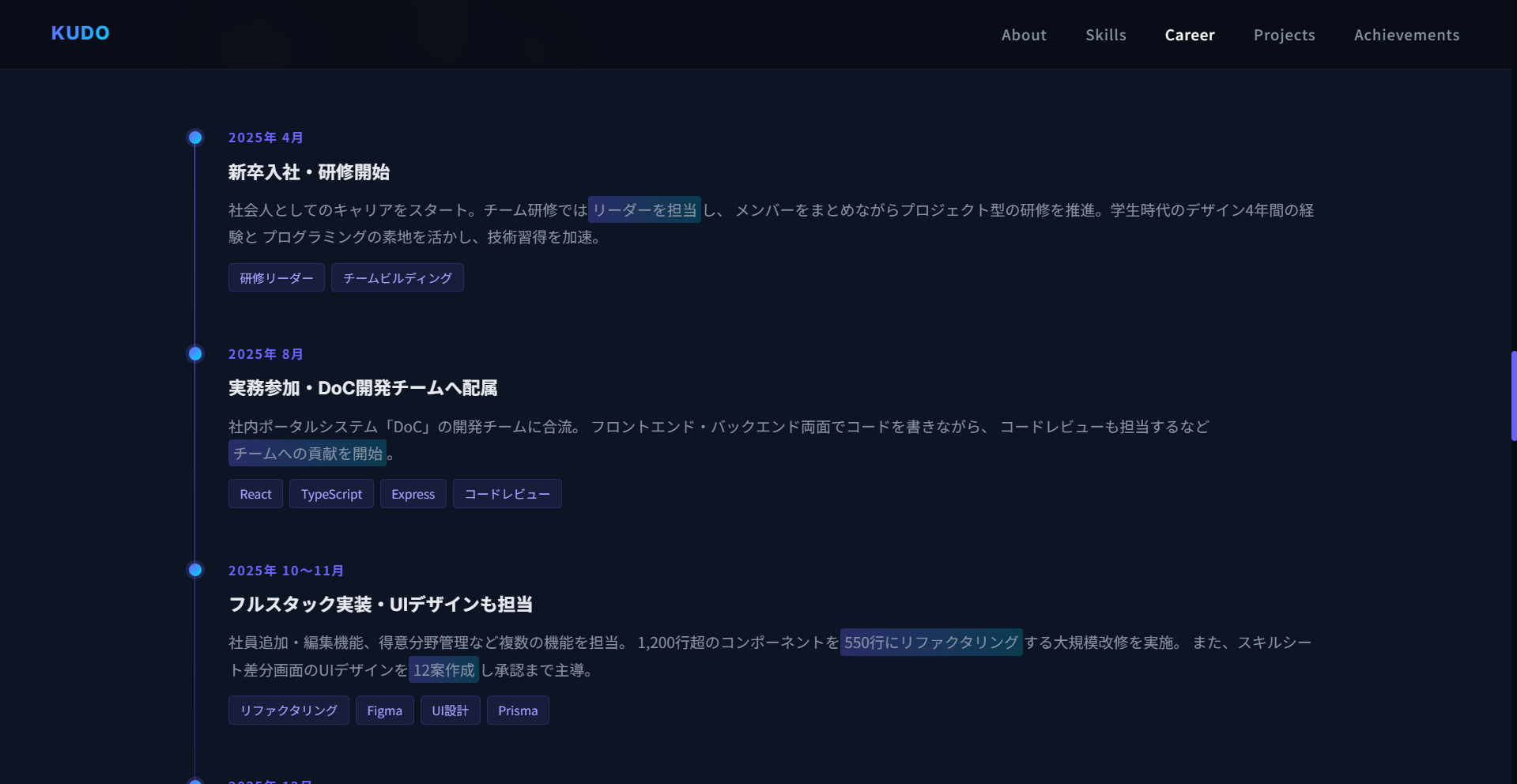Image resolution: width=1517 pixels, height=784 pixels.
Task: Click the timeline dot for 2025年 10〜11月
Action: pyautogui.click(x=195, y=570)
